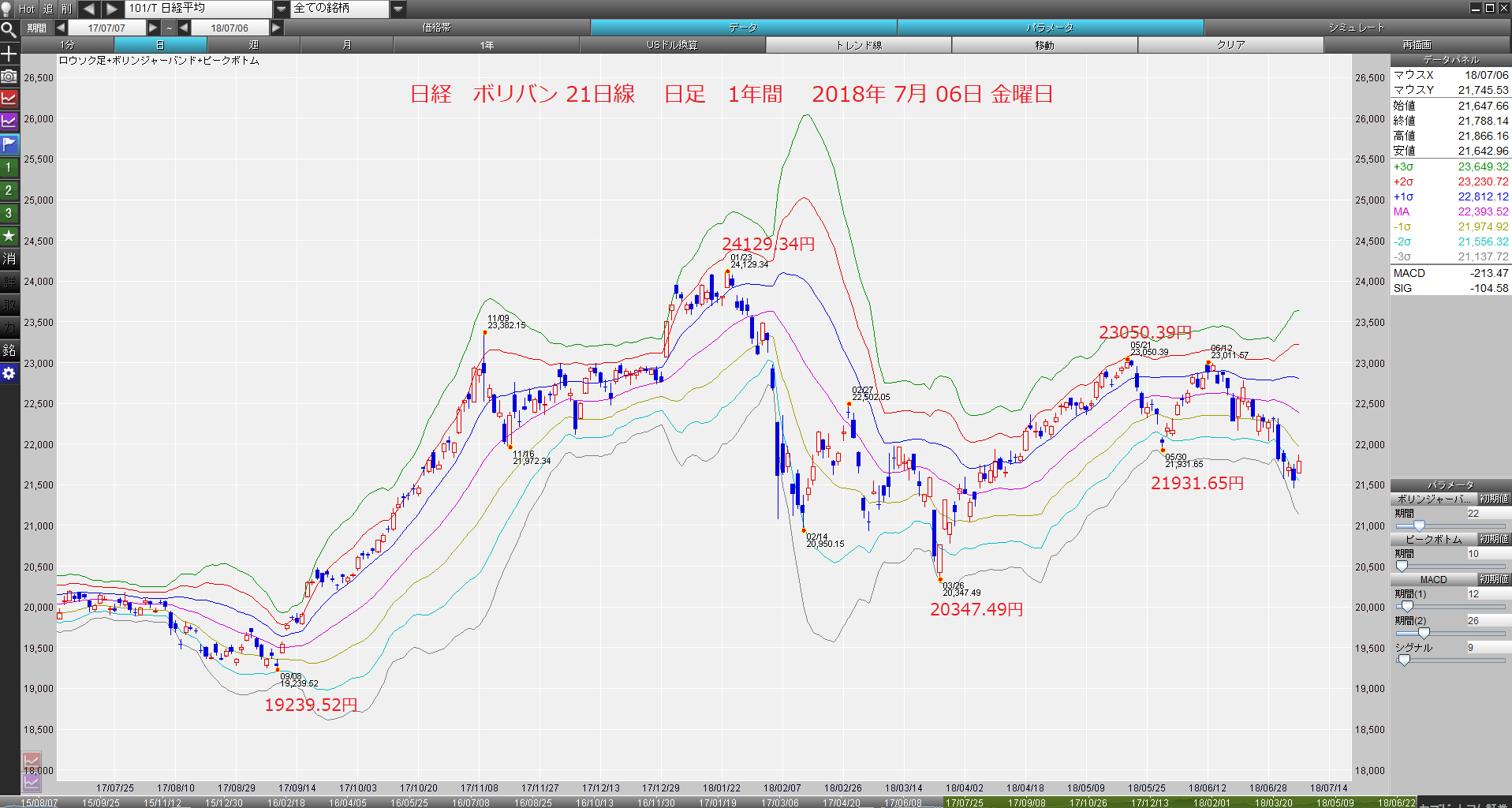Switch to 日 daily timeframe tab
This screenshot has width=1512, height=808.
[160, 45]
